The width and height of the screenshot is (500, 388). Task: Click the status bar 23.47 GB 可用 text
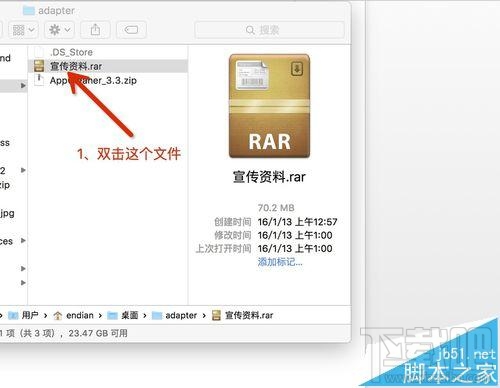click(98, 333)
